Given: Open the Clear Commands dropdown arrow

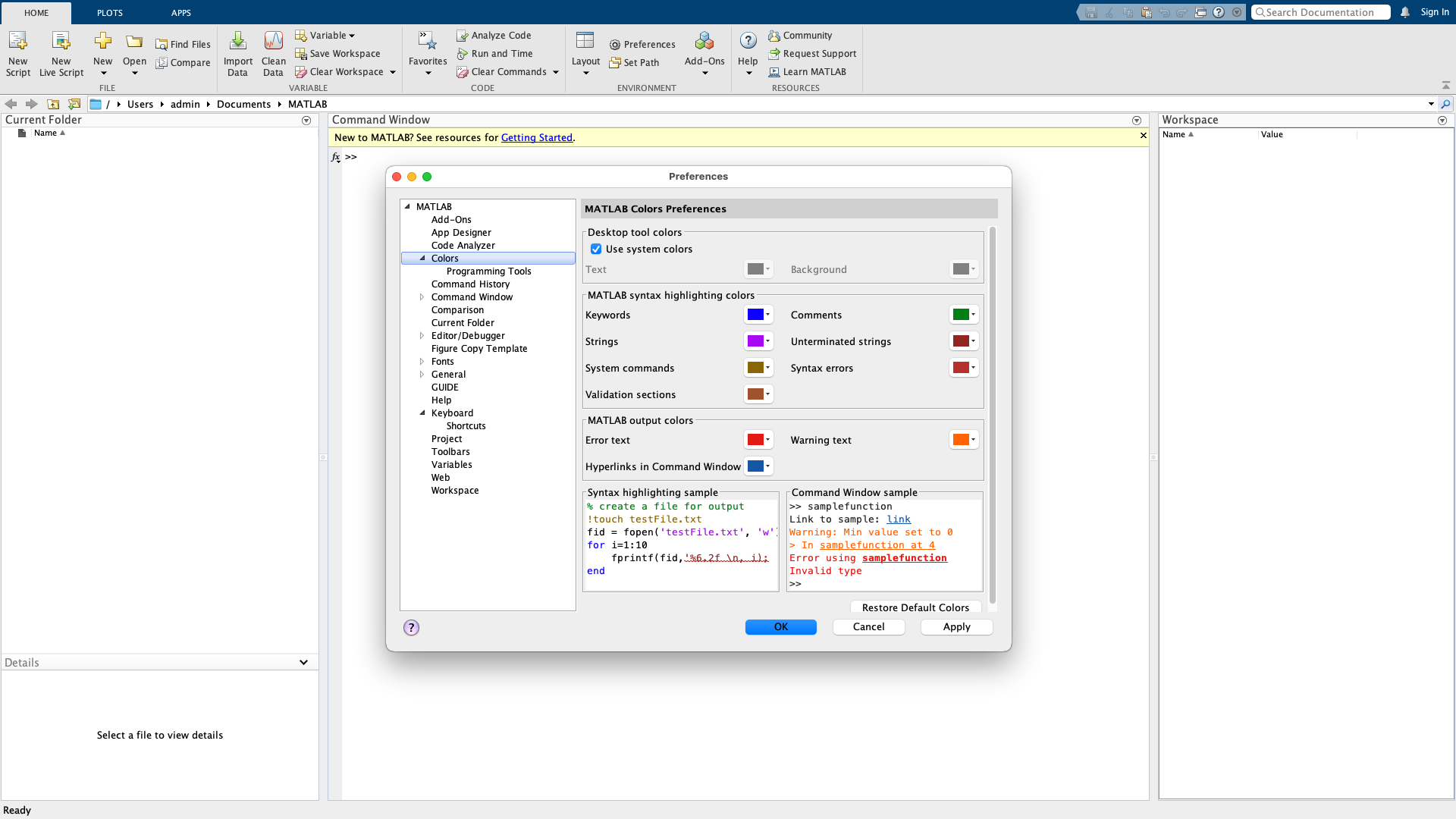Looking at the screenshot, I should coord(556,72).
